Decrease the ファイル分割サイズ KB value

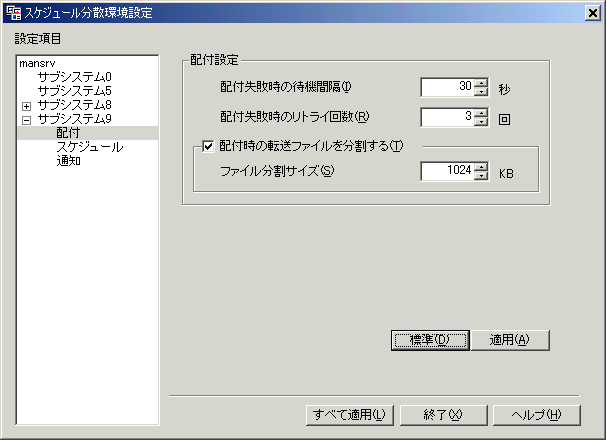481,176
